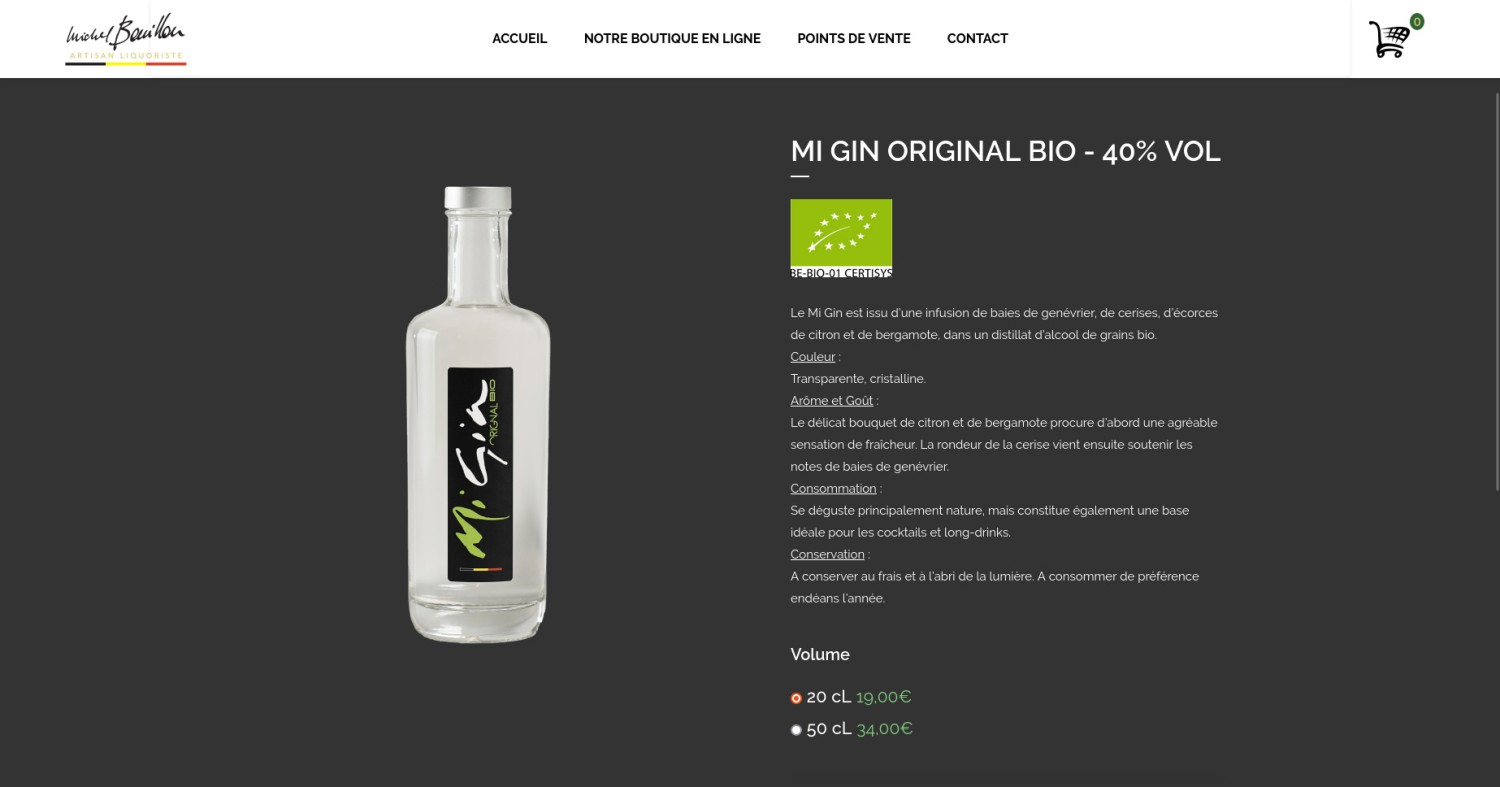Click the Consommation underlined label

(833, 489)
